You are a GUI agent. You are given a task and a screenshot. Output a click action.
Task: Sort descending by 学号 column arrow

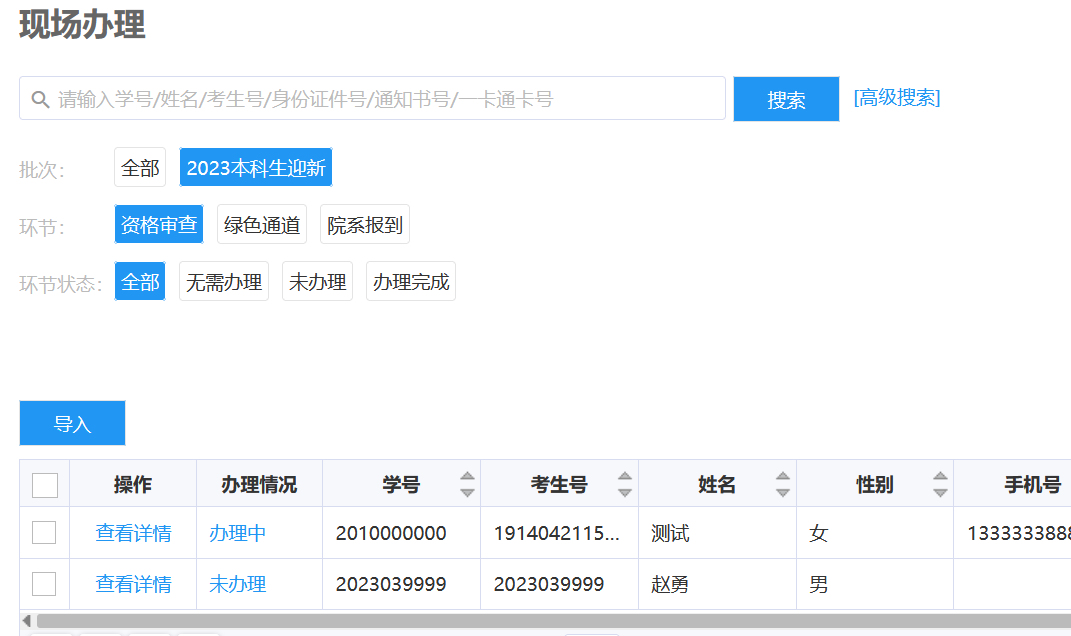[467, 493]
